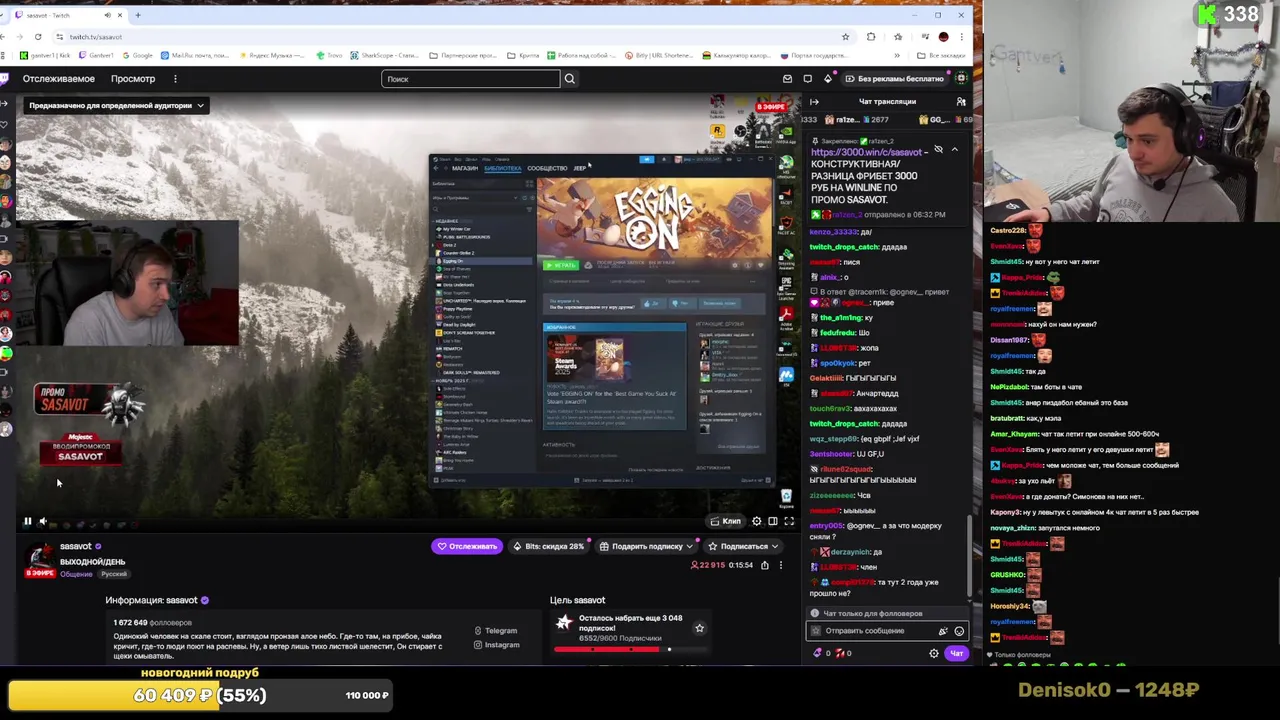Open Bits: скидка 28% button
1280x720 pixels.
pyautogui.click(x=548, y=546)
